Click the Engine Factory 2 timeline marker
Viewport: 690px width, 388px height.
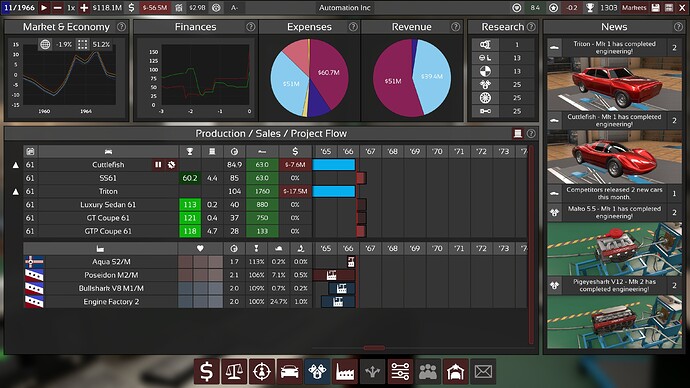tap(338, 302)
